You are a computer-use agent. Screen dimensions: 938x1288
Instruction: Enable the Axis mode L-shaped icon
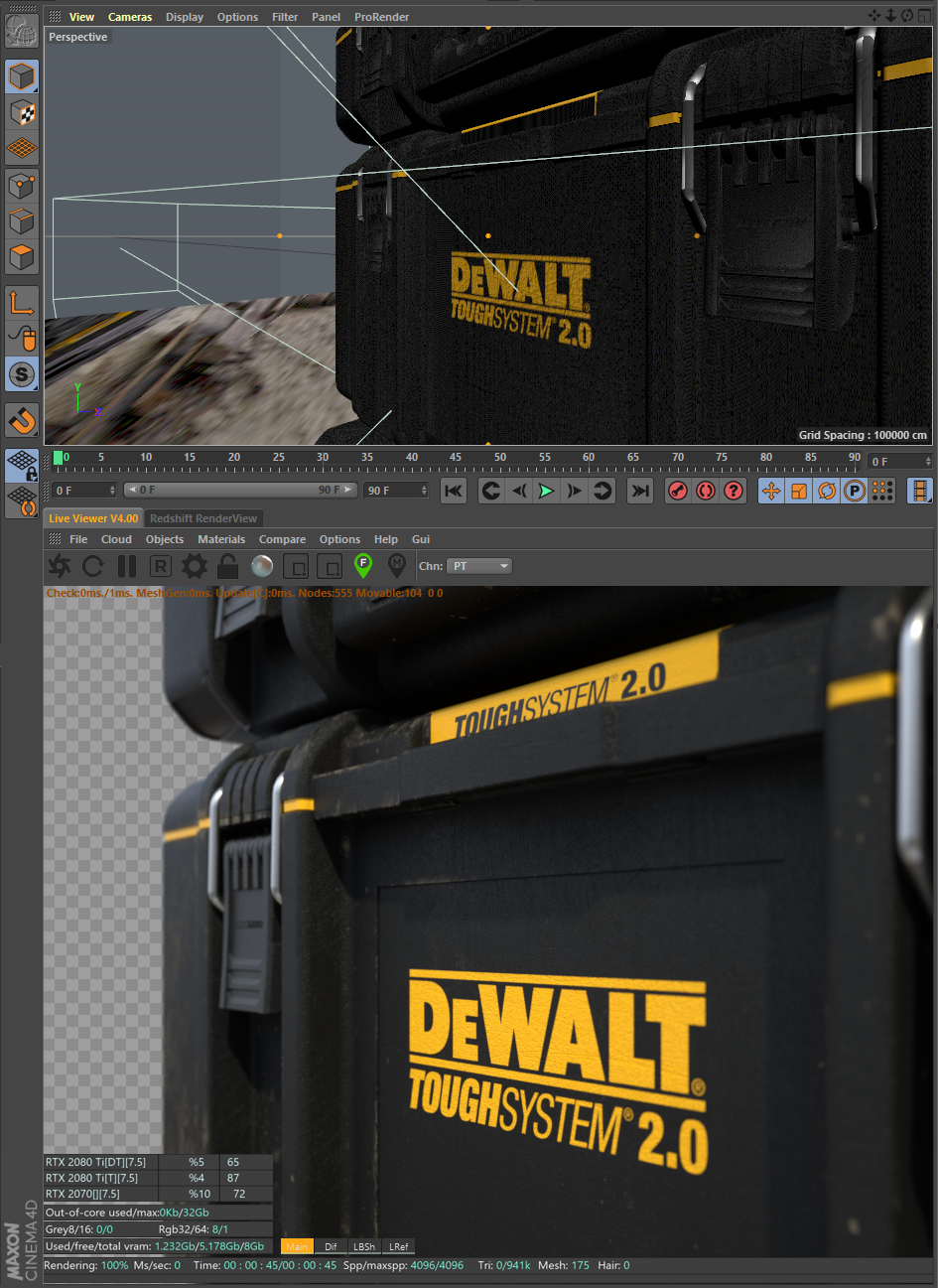22,302
